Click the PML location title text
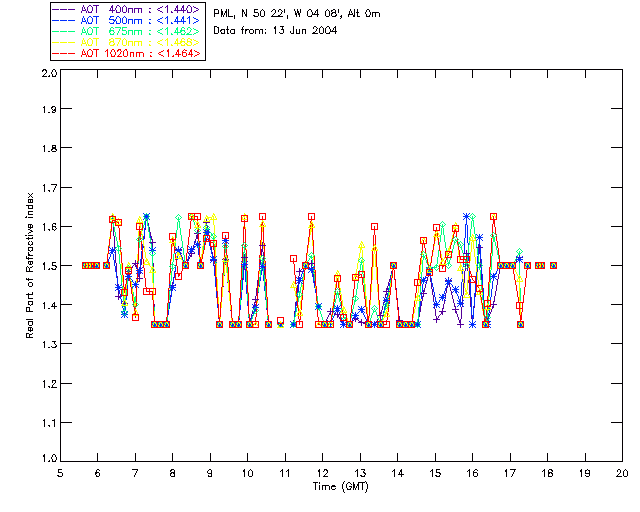The image size is (640, 512). tap(297, 14)
